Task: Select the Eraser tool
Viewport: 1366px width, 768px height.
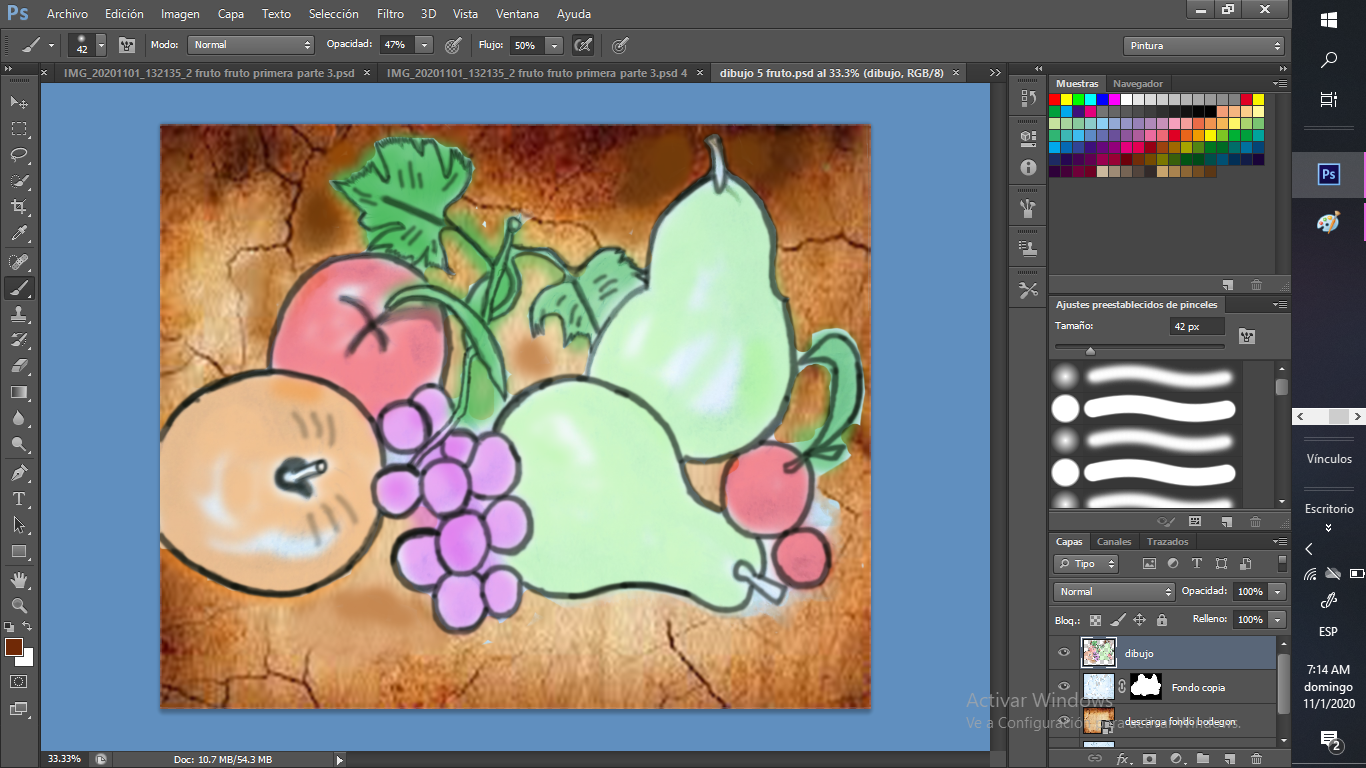Action: [x=19, y=366]
